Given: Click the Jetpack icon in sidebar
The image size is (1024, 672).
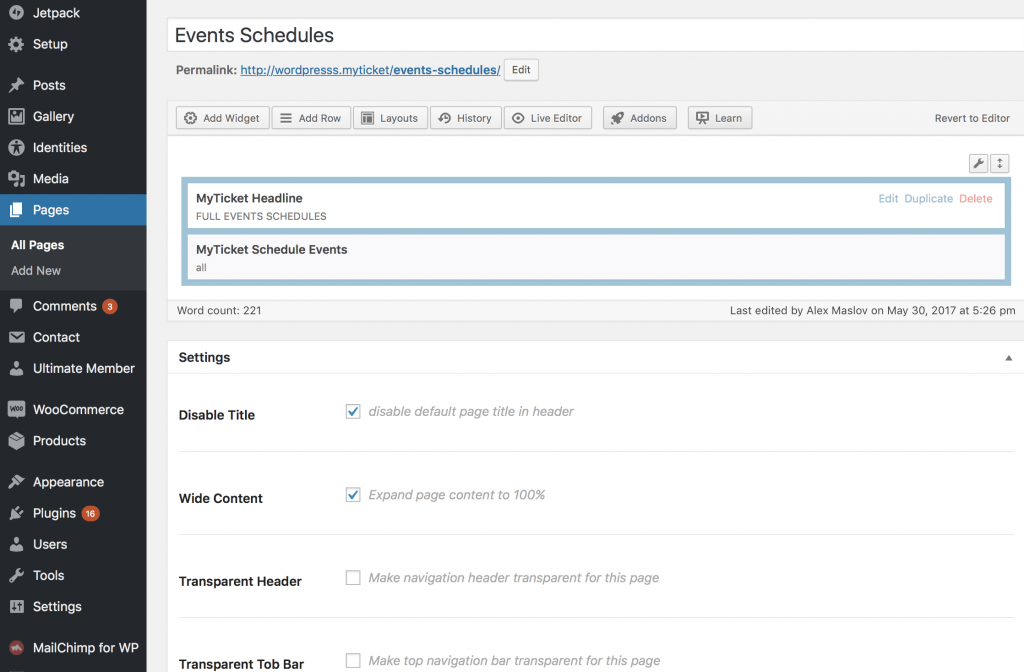Looking at the screenshot, I should point(16,12).
